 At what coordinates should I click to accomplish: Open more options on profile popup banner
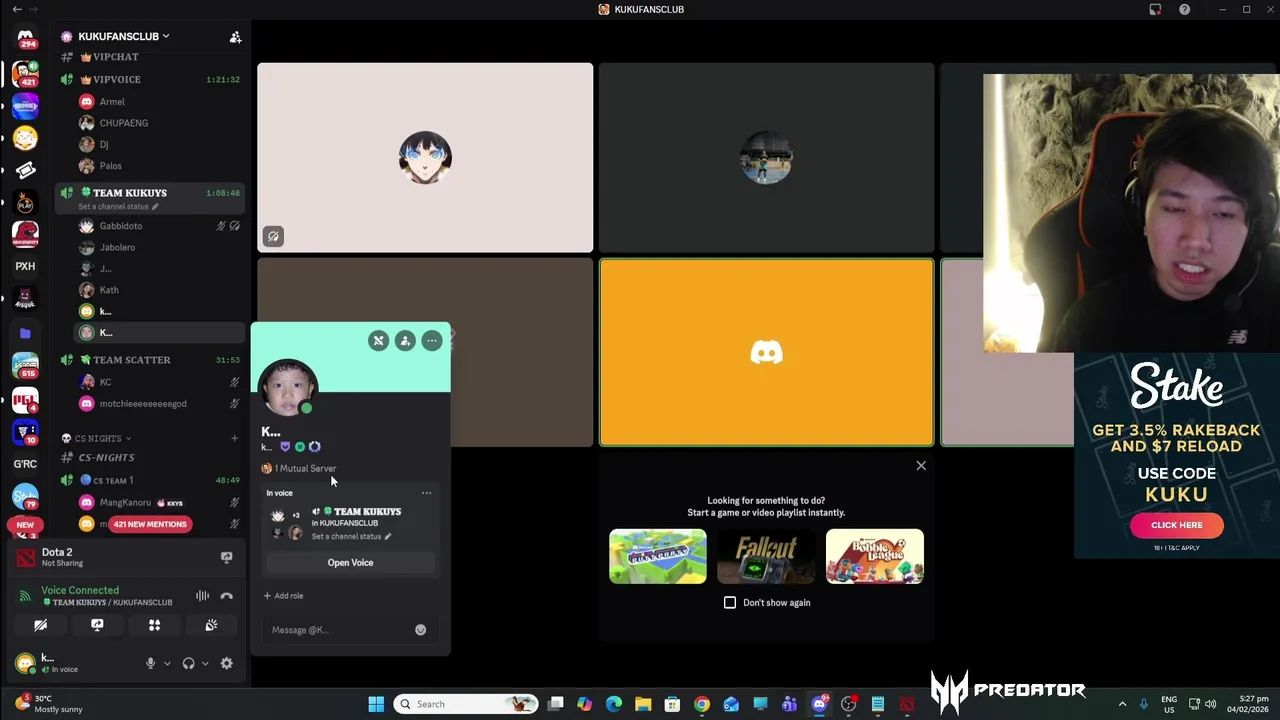[432, 341]
